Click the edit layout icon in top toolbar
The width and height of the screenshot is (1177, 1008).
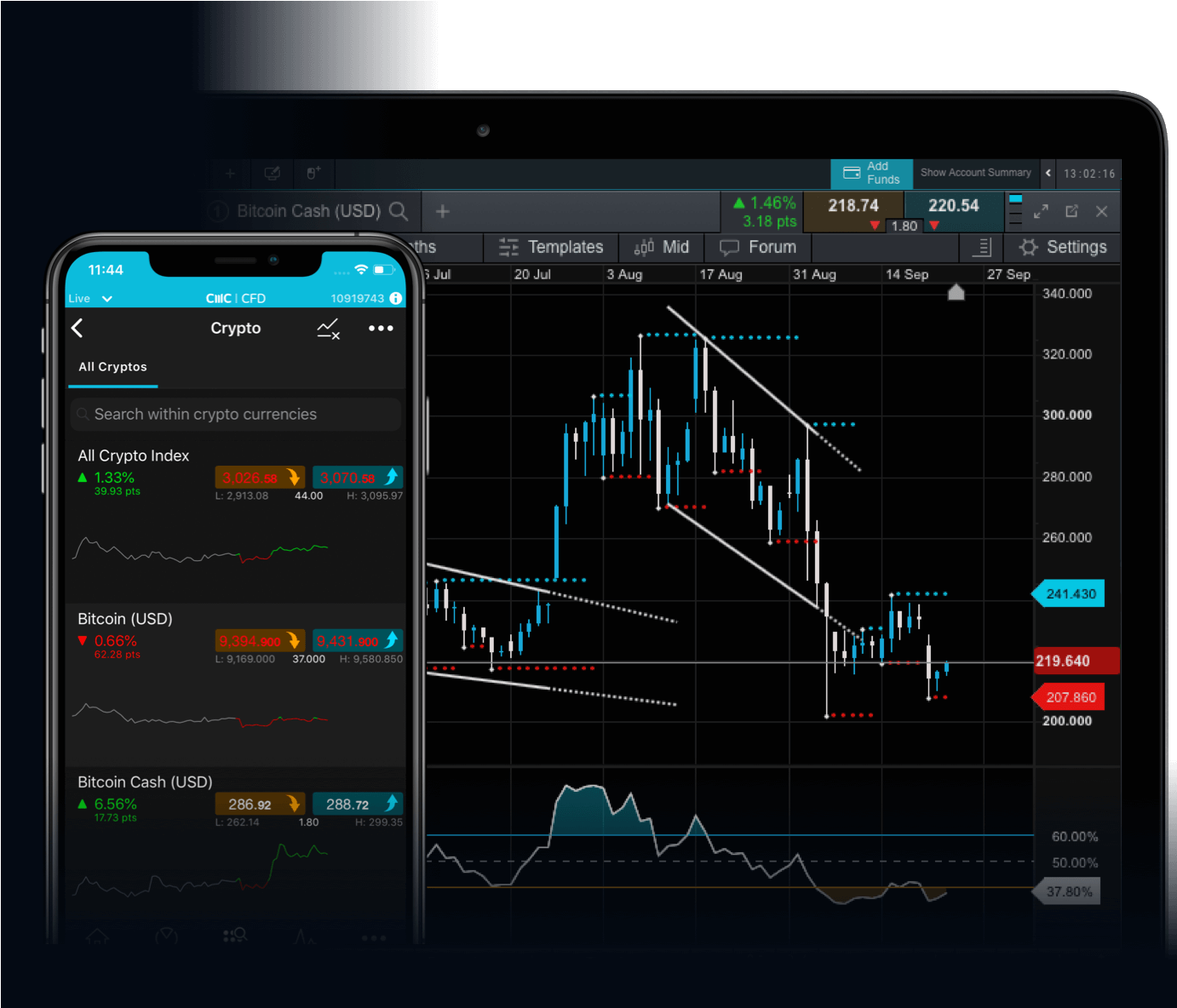coord(273,174)
